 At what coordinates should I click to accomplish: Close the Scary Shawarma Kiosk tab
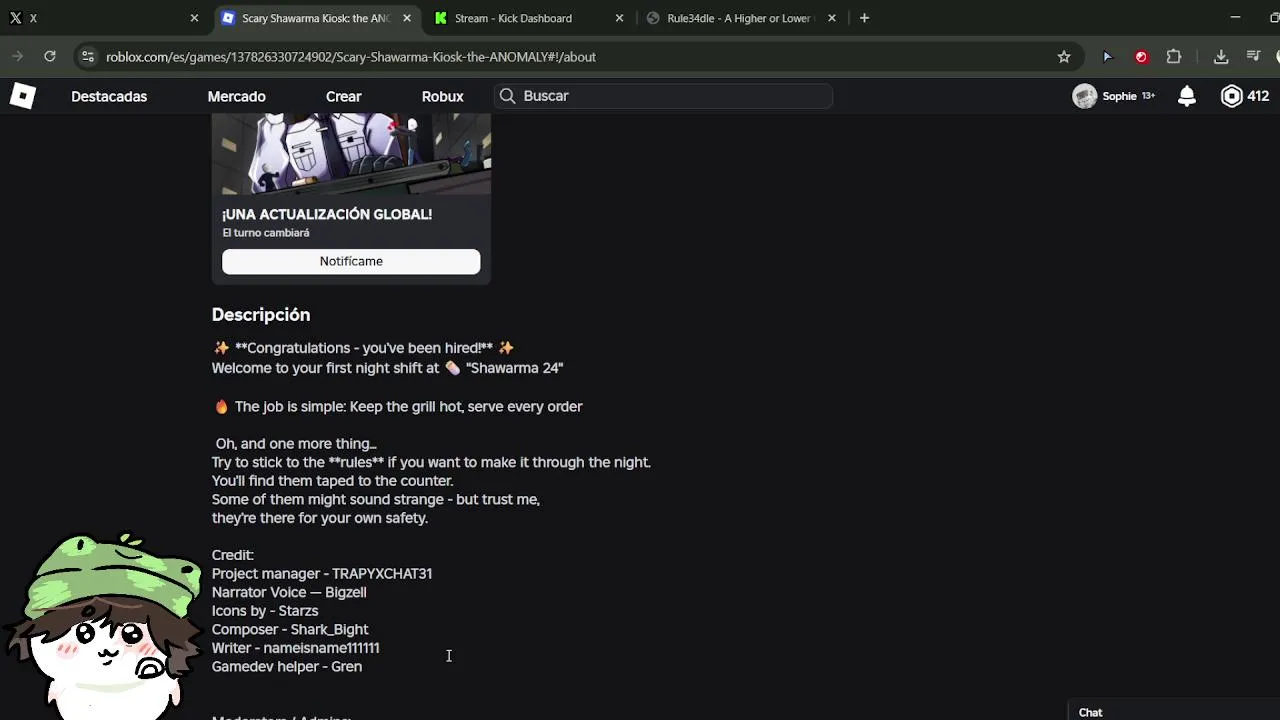[x=407, y=18]
